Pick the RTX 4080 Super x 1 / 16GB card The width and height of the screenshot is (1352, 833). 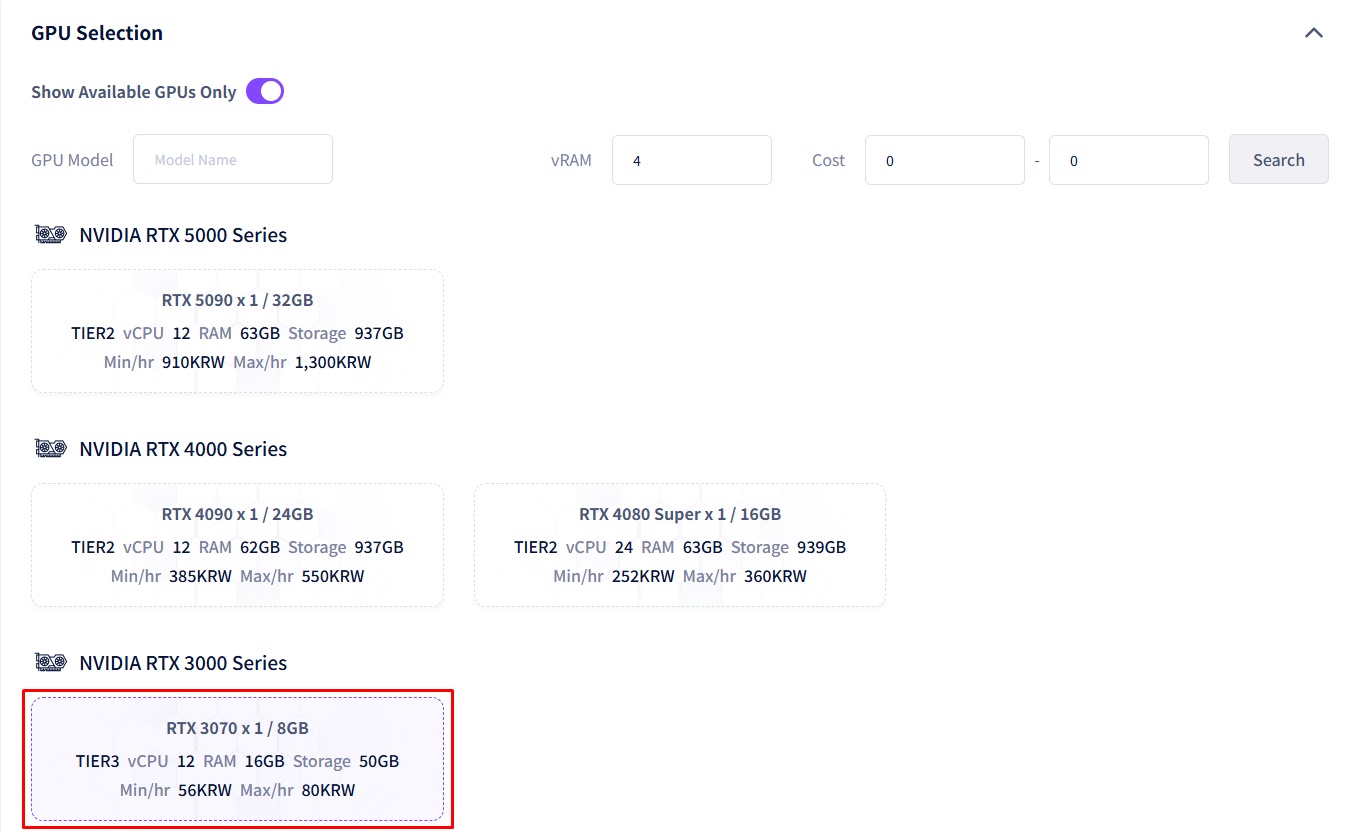tap(679, 545)
